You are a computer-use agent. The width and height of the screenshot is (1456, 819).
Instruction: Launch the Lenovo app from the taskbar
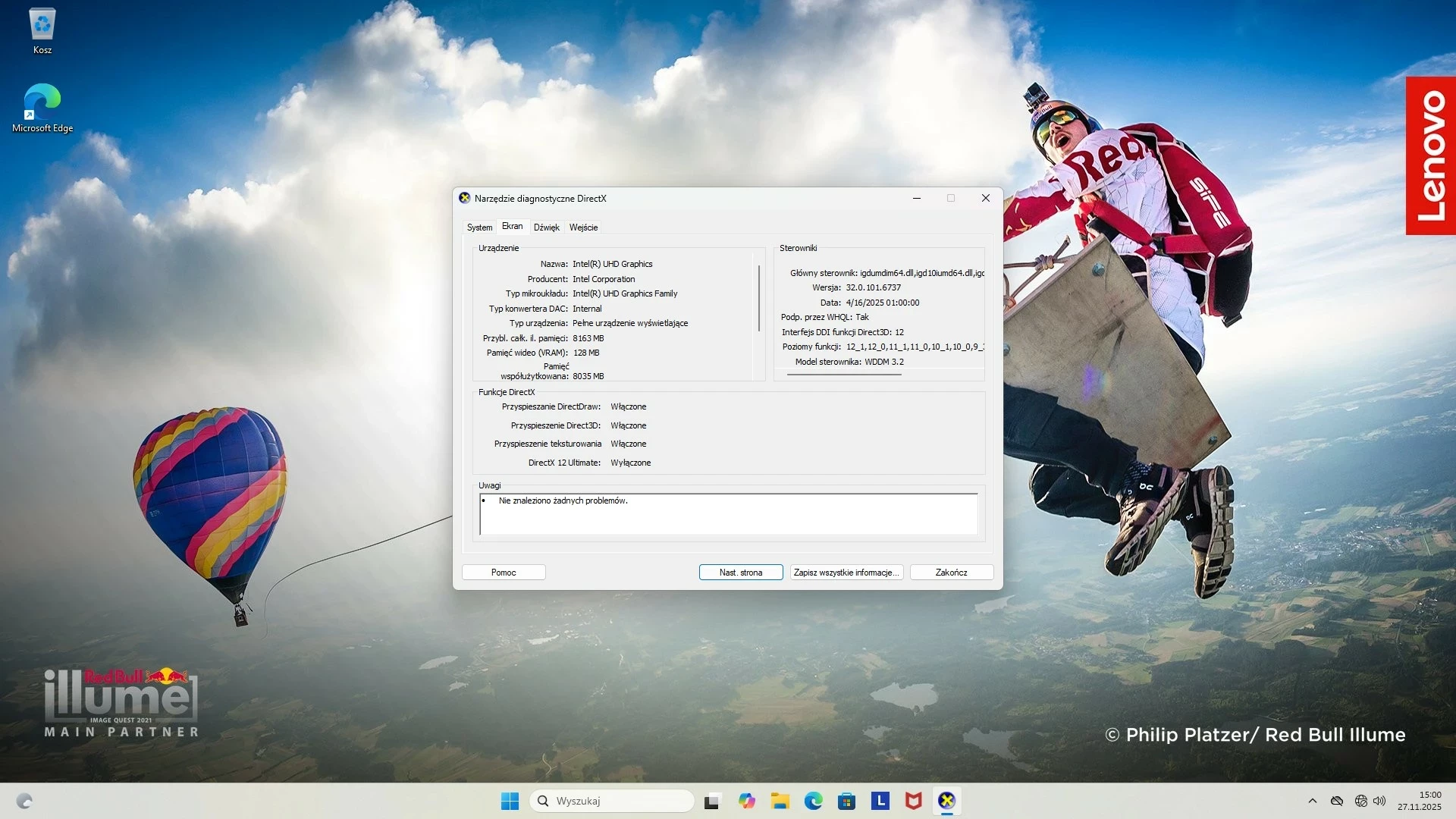[x=880, y=800]
